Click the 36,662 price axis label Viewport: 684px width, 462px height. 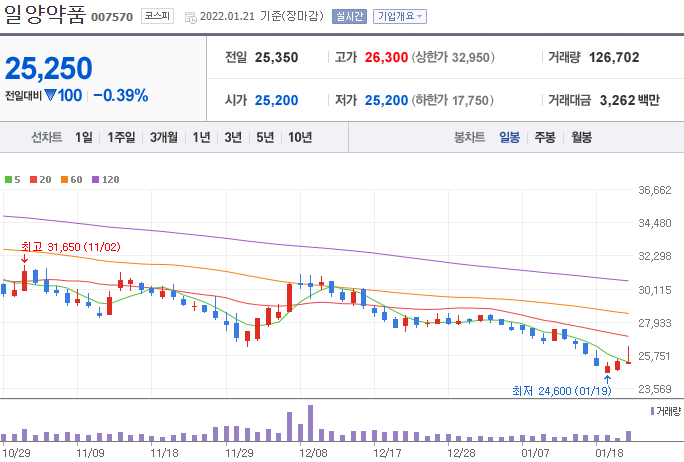[654, 190]
